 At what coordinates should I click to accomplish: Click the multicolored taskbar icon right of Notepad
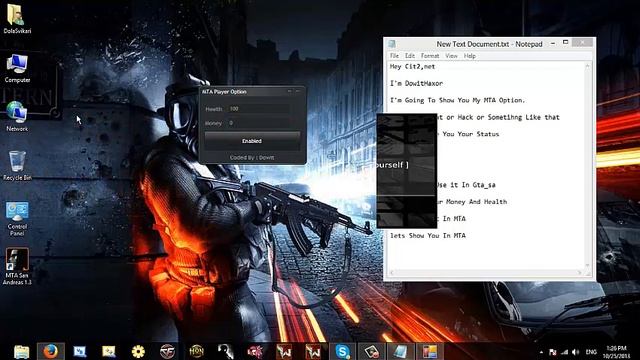429,351
